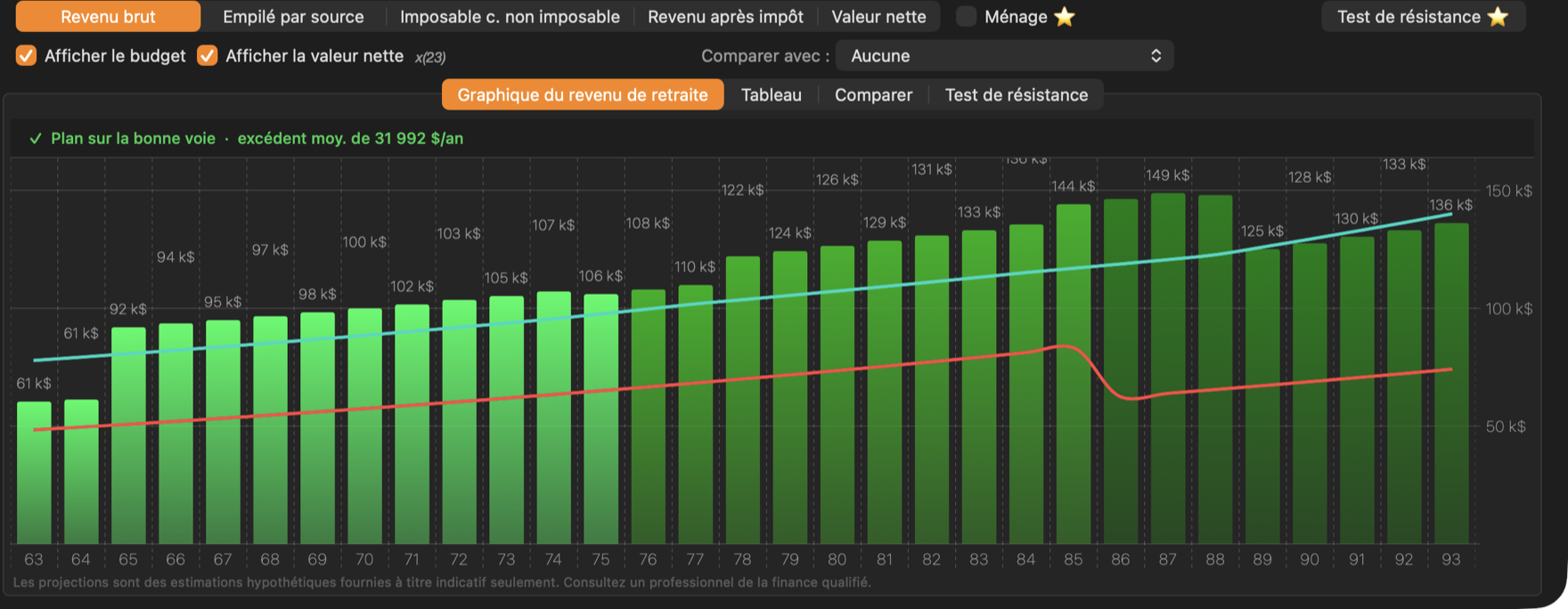This screenshot has height=609, width=1568.
Task: Select the bar for age 87
Action: [x=1168, y=369]
